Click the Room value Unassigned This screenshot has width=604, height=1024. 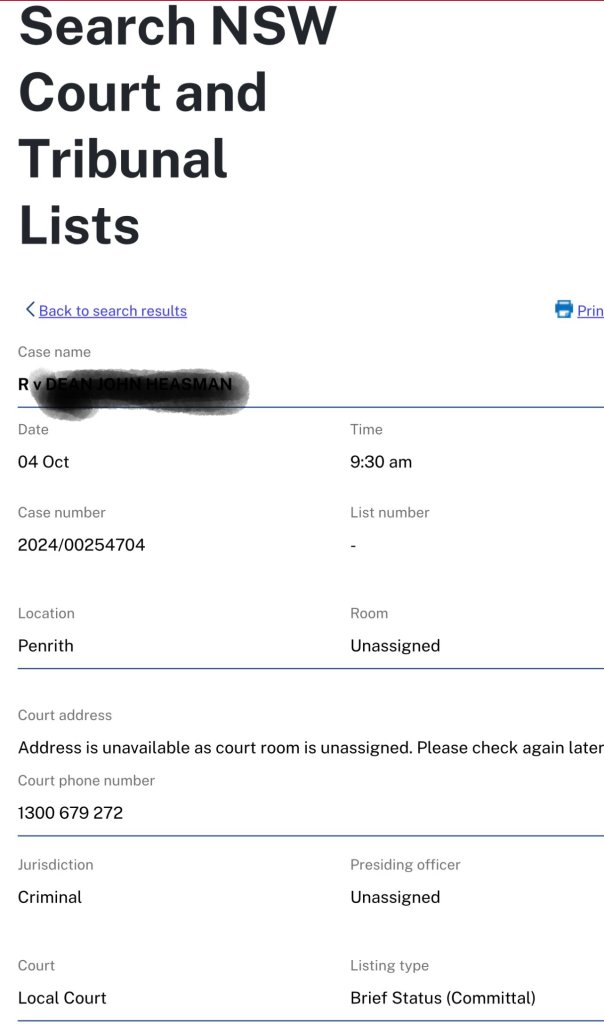click(395, 646)
